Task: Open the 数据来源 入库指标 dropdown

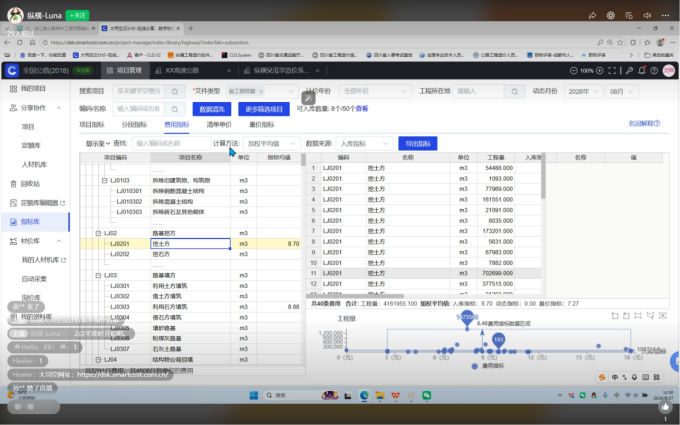Action: [364, 144]
